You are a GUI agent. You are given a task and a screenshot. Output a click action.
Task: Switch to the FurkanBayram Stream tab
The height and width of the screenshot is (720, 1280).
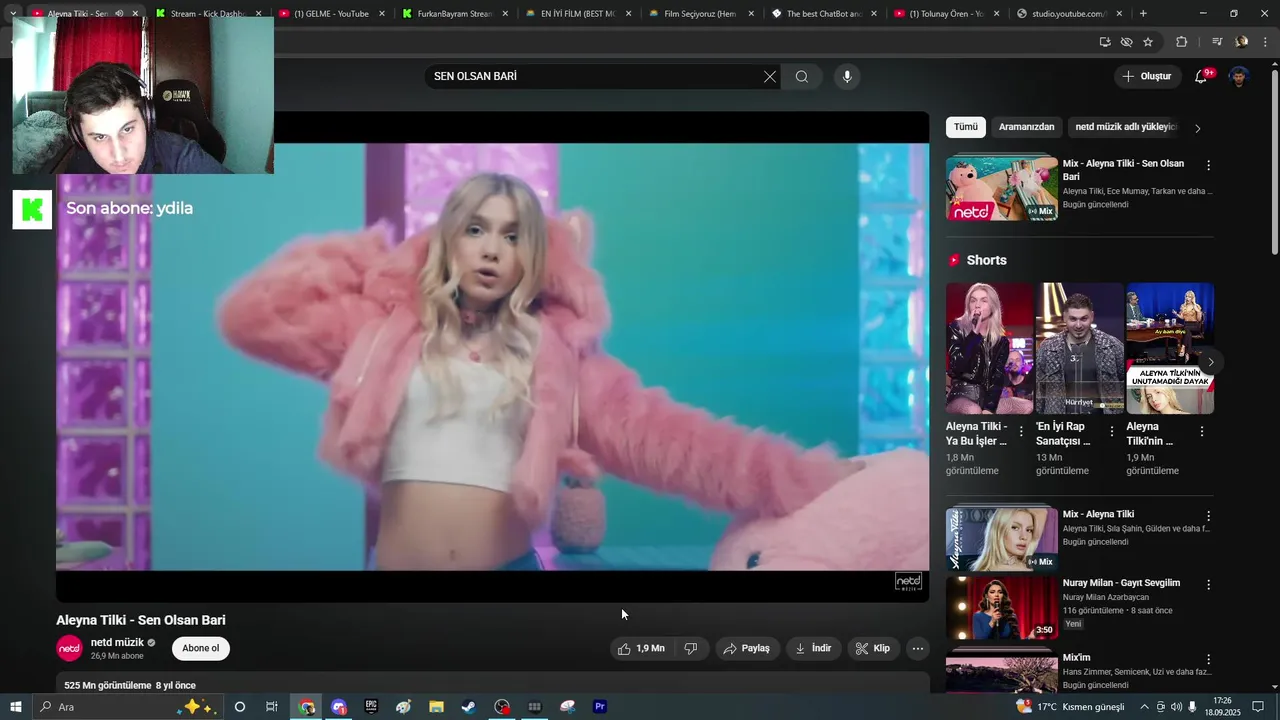pos(453,14)
